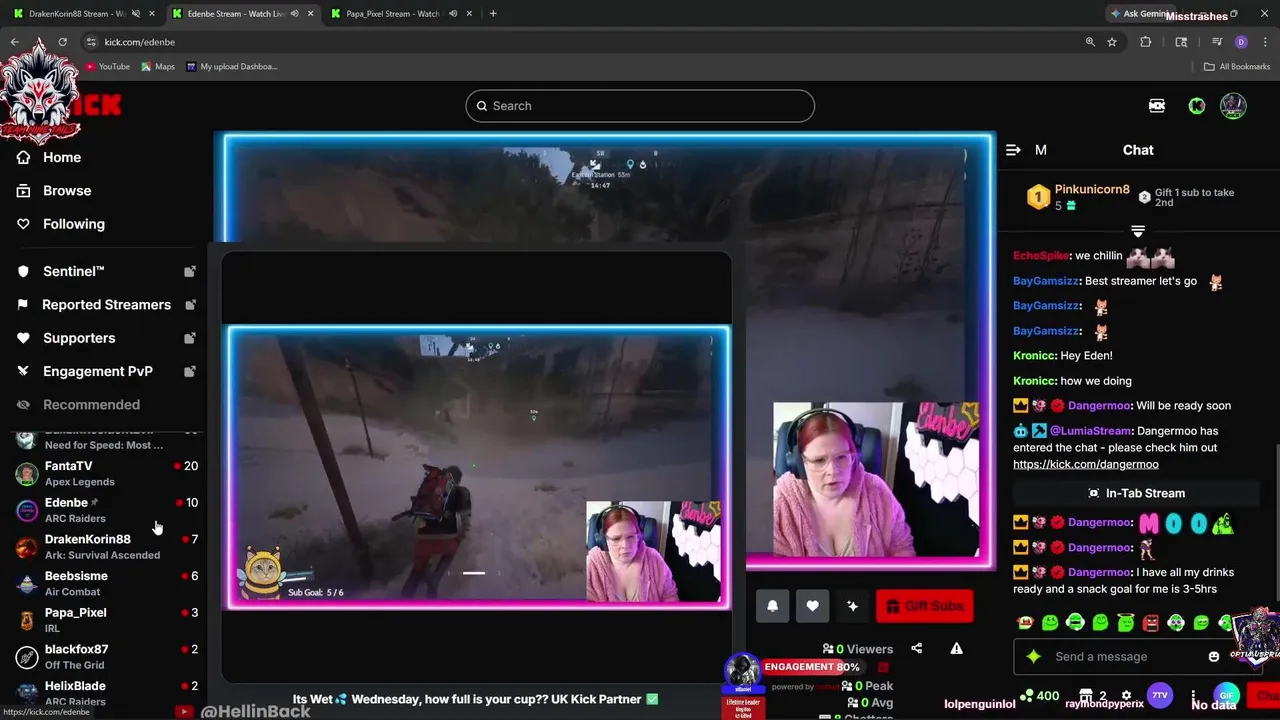Open HelixBlade channel in sidebar

tap(107, 693)
